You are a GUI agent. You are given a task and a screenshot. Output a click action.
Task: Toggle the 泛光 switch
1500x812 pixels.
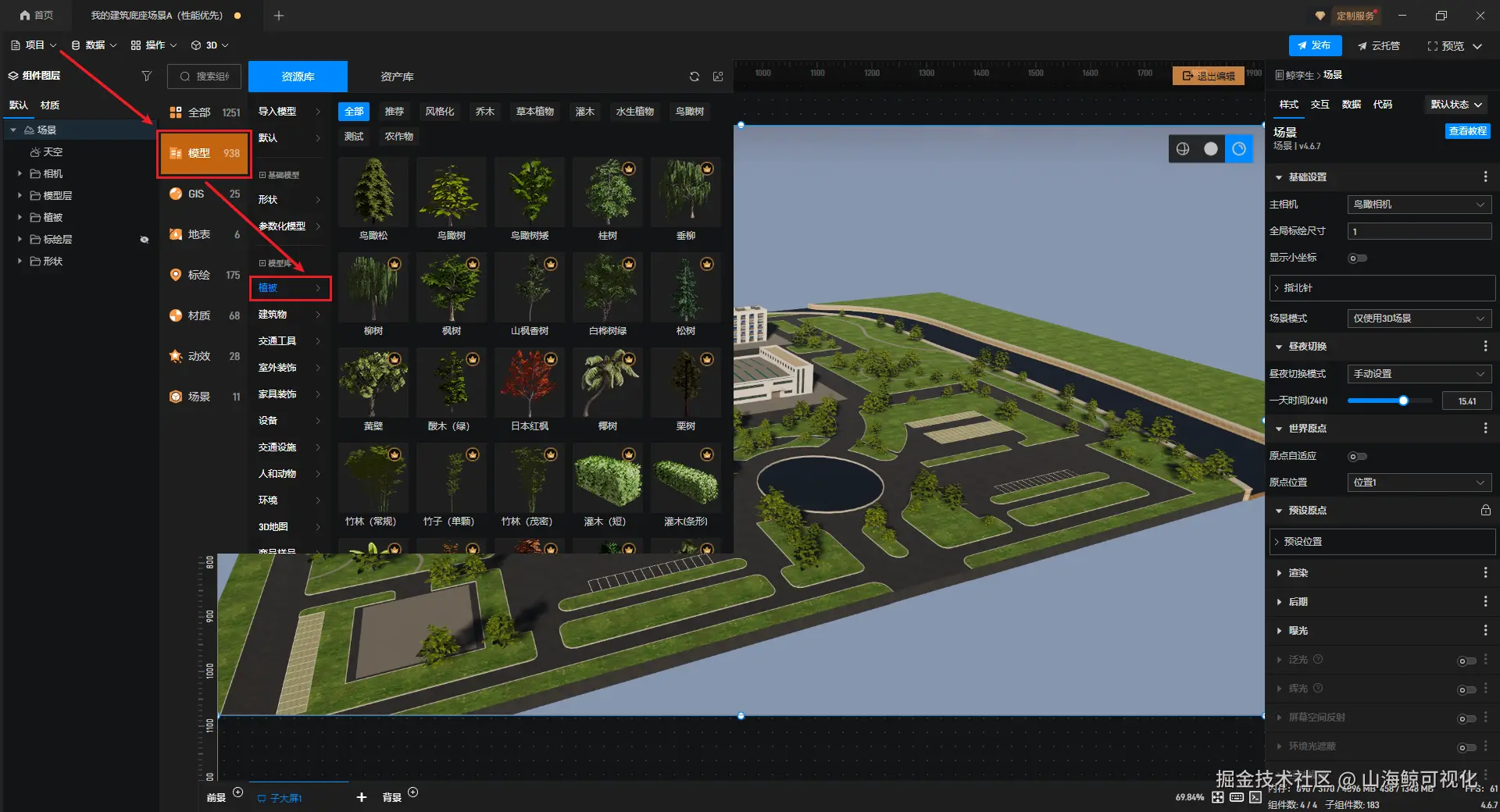pos(1466,661)
